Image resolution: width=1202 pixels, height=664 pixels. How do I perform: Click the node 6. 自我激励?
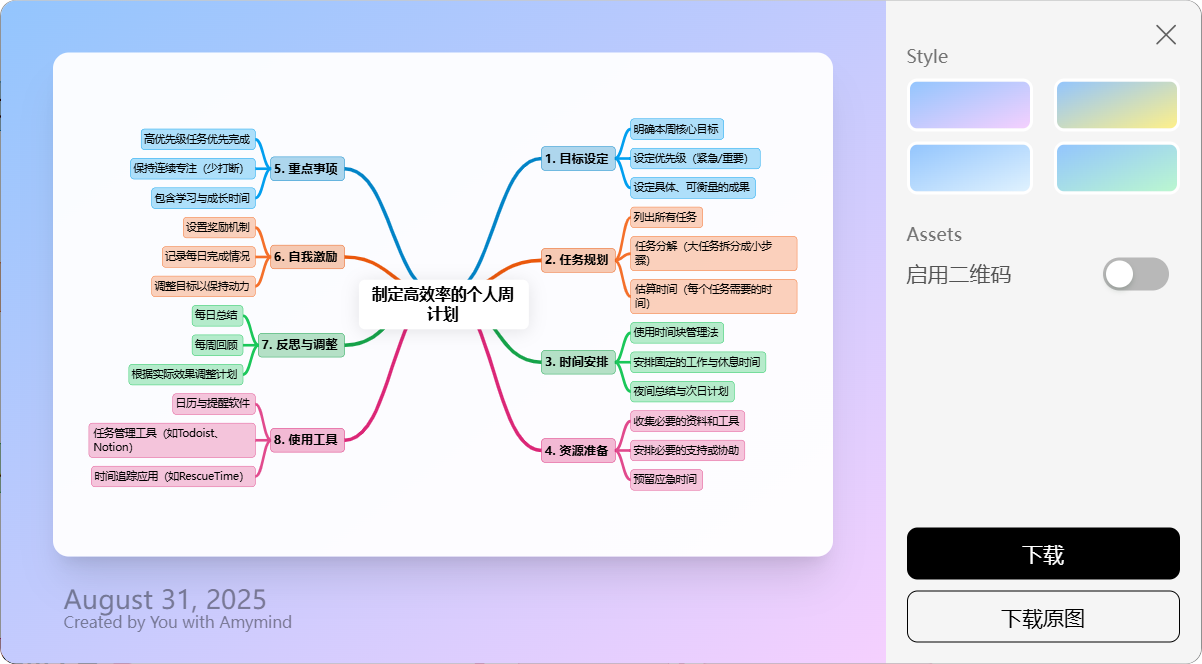coord(306,257)
